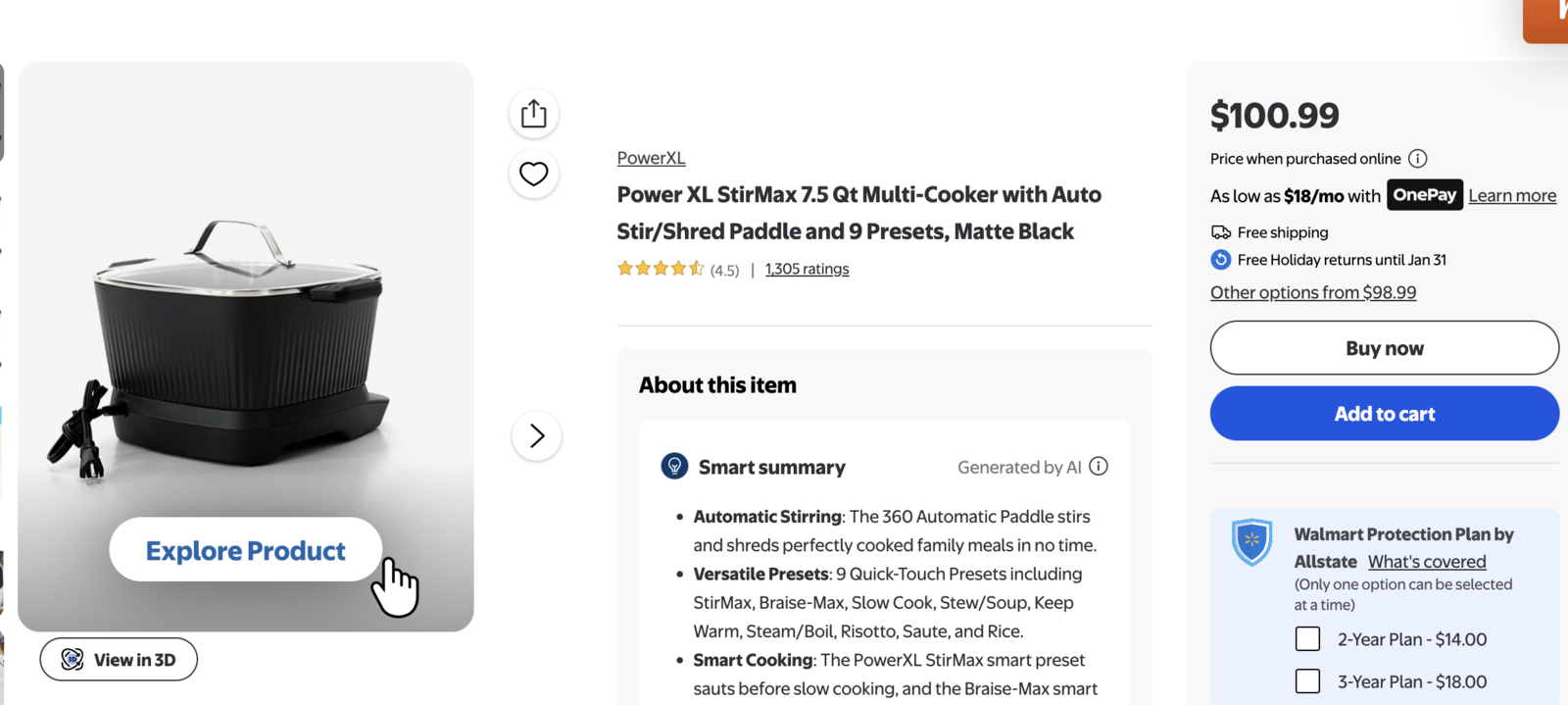
Task: Click the View in 3D button
Action: tap(119, 659)
